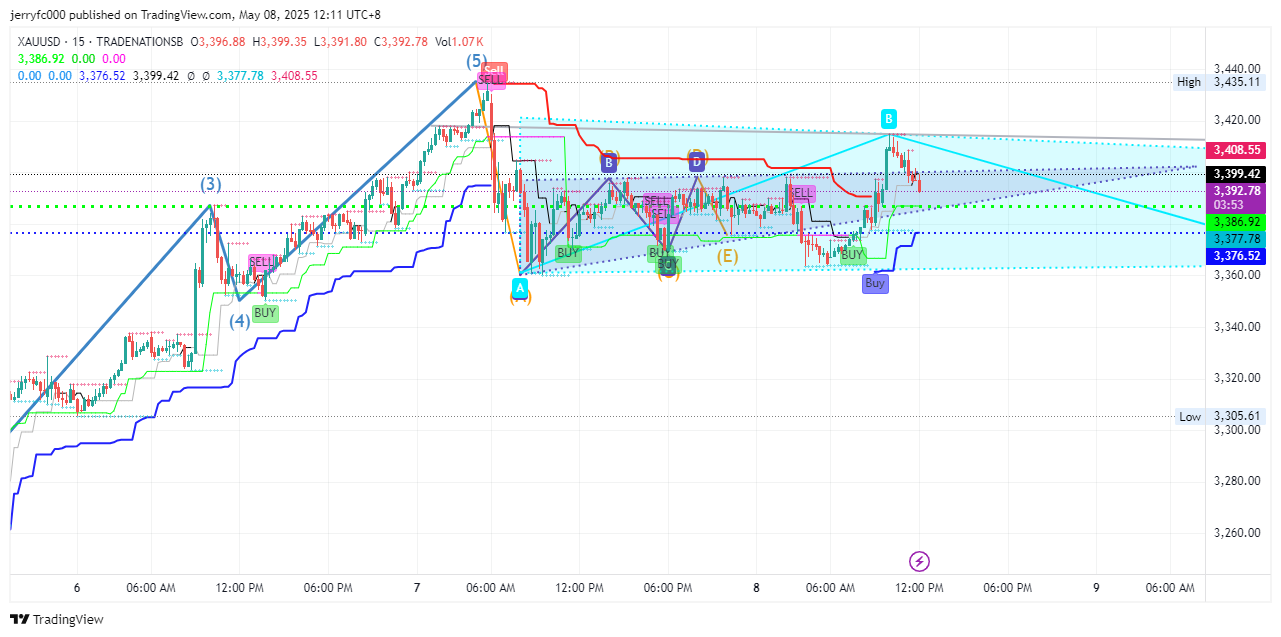Image resolution: width=1281 pixels, height=637 pixels.
Task: Click the 3,360.00 price scale tick
Action: (x=1236, y=275)
